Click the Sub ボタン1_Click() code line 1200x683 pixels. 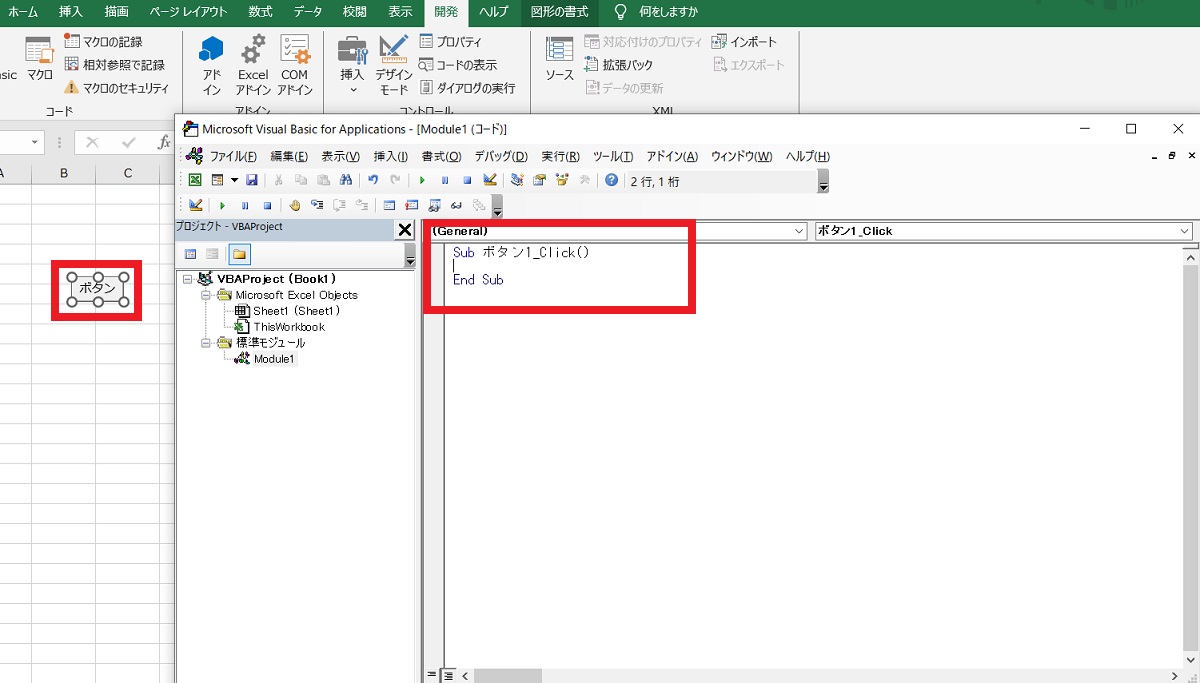[x=521, y=253]
